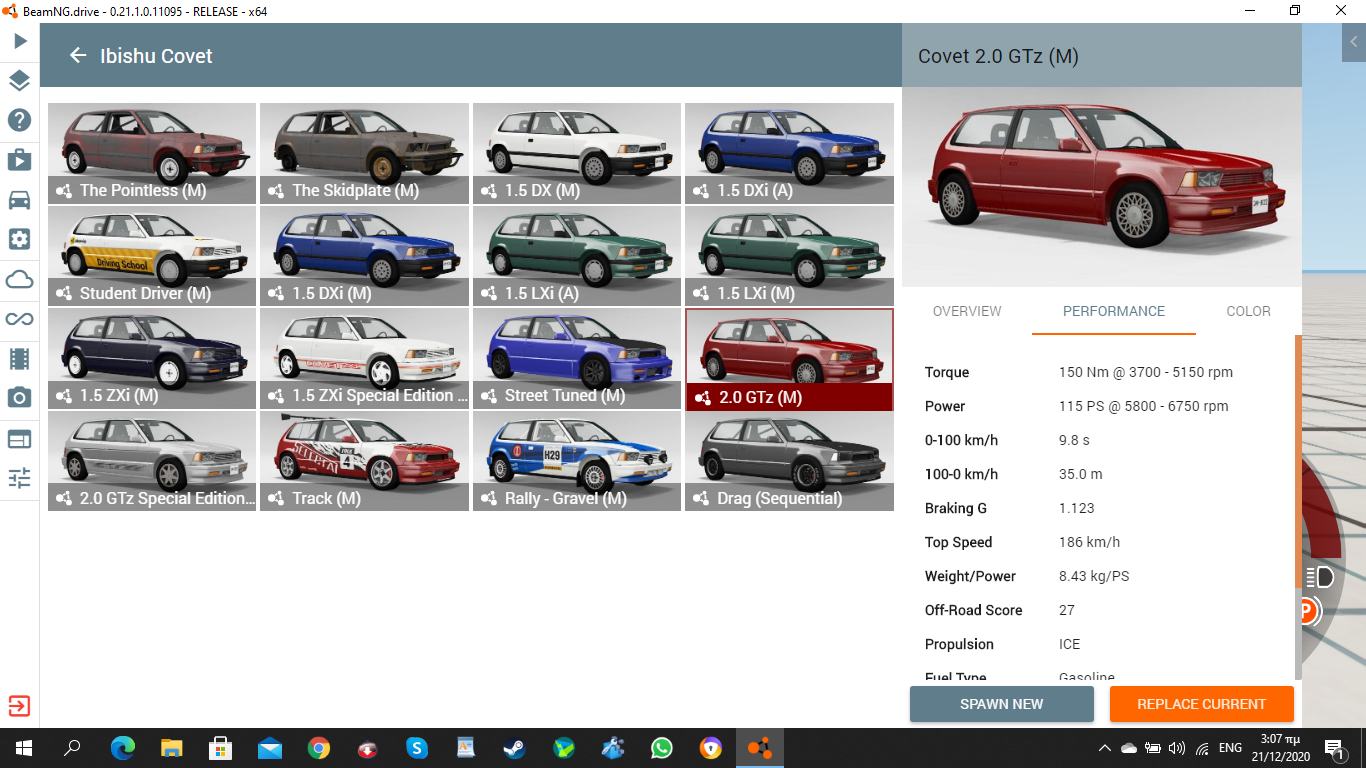The width and height of the screenshot is (1366, 768).
Task: Open the Windows Start menu
Action: pyautogui.click(x=23, y=748)
